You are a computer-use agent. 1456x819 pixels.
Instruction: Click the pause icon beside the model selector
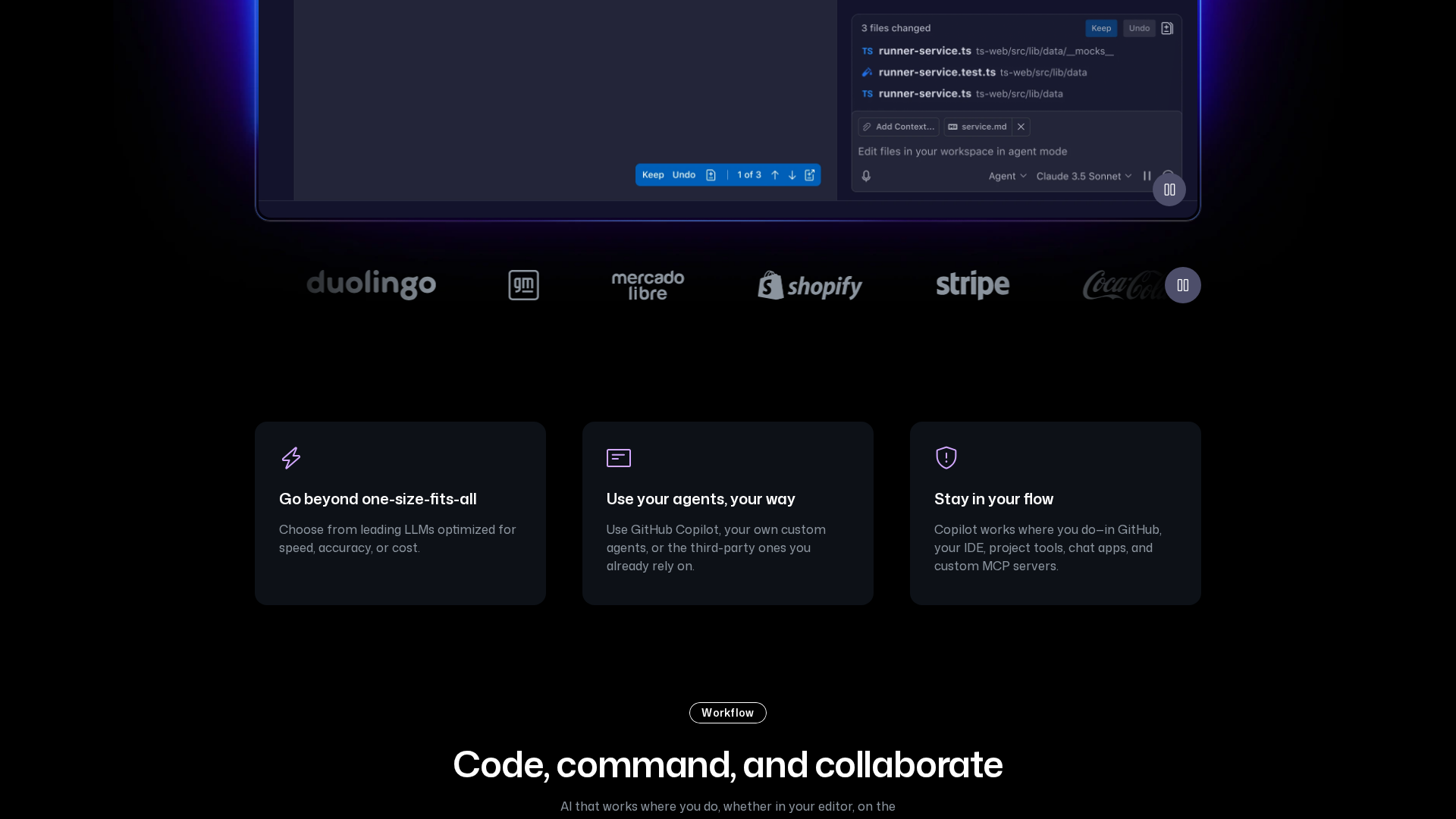point(1146,176)
